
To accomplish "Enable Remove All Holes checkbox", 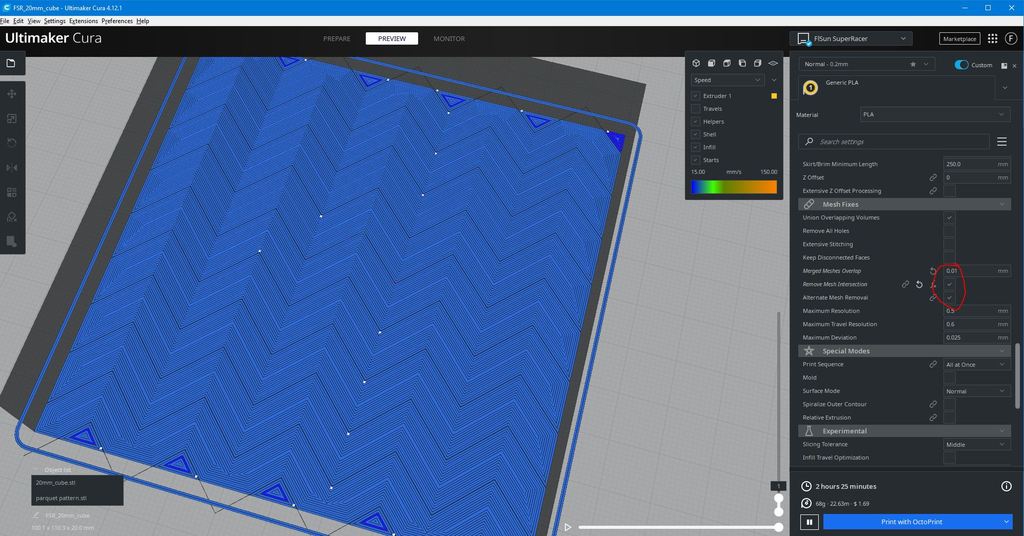I will (x=950, y=231).
